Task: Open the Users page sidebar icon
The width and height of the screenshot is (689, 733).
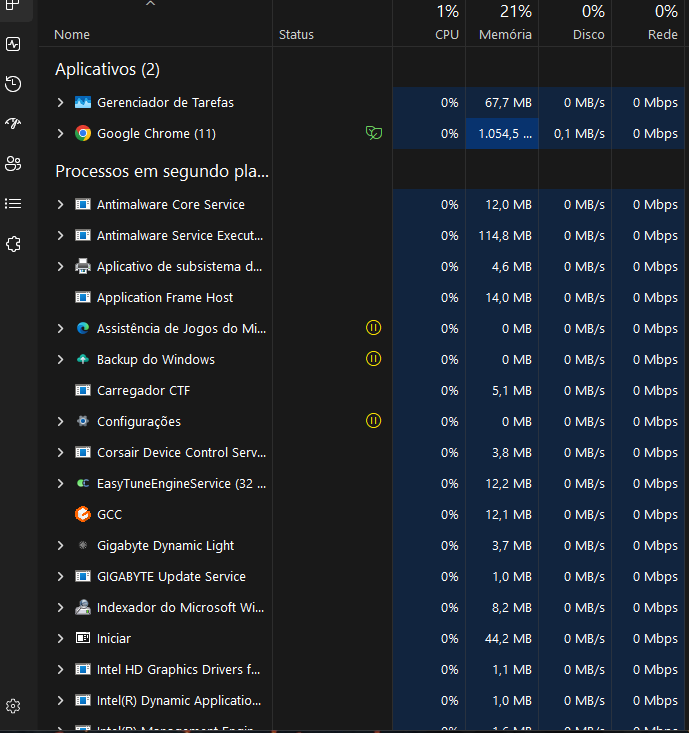Action: click(13, 164)
